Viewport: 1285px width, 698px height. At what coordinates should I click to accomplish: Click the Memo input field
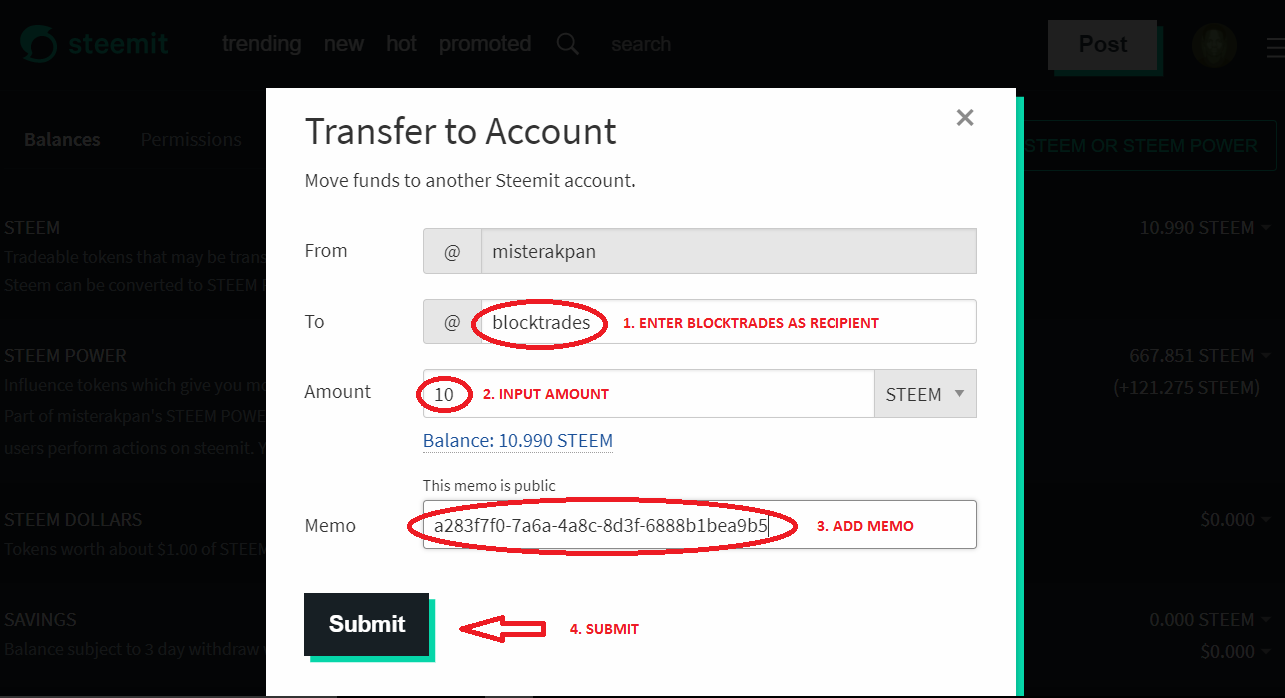(870, 525)
